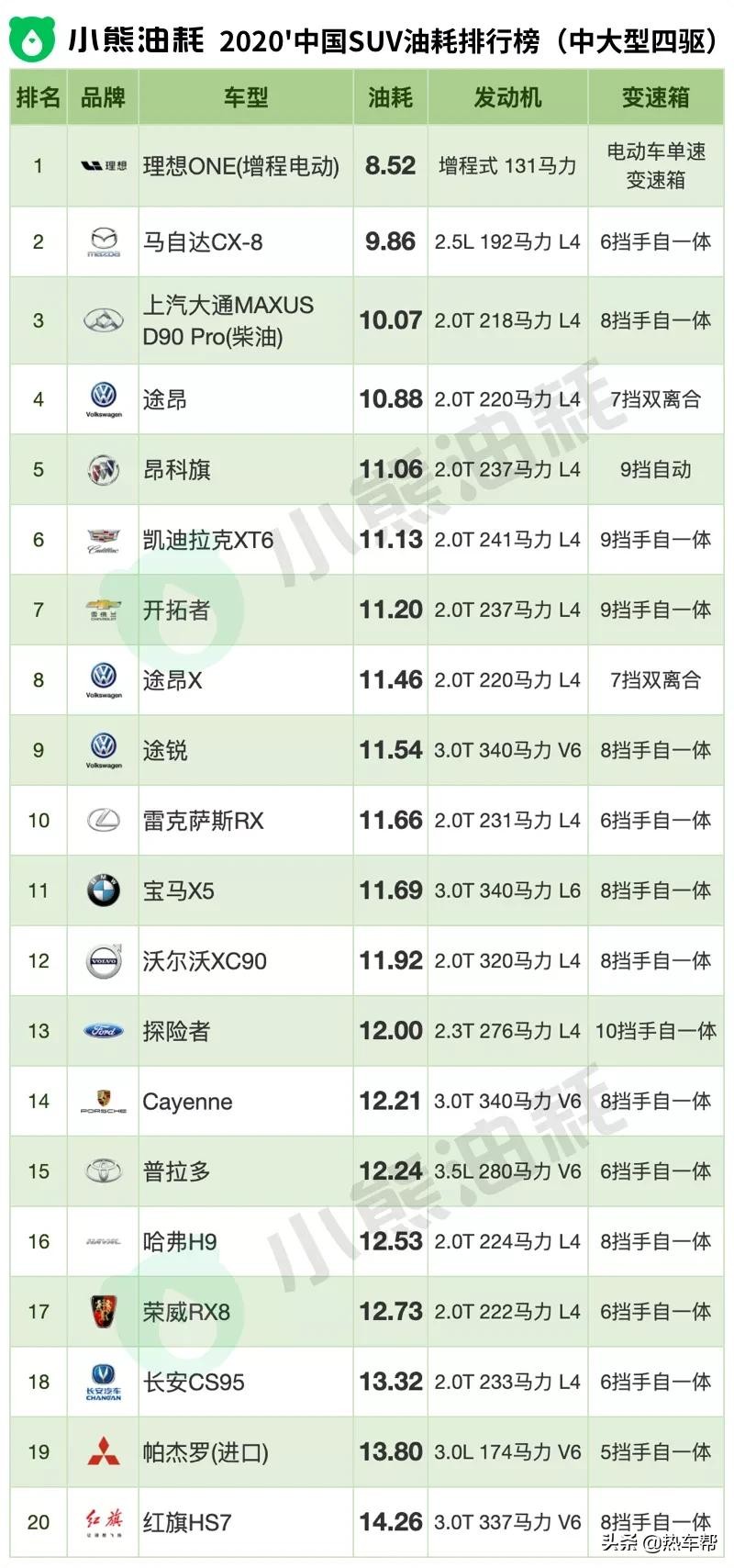Click the Porsche crest beside Cayenne
The height and width of the screenshot is (1568, 734).
point(104,1101)
